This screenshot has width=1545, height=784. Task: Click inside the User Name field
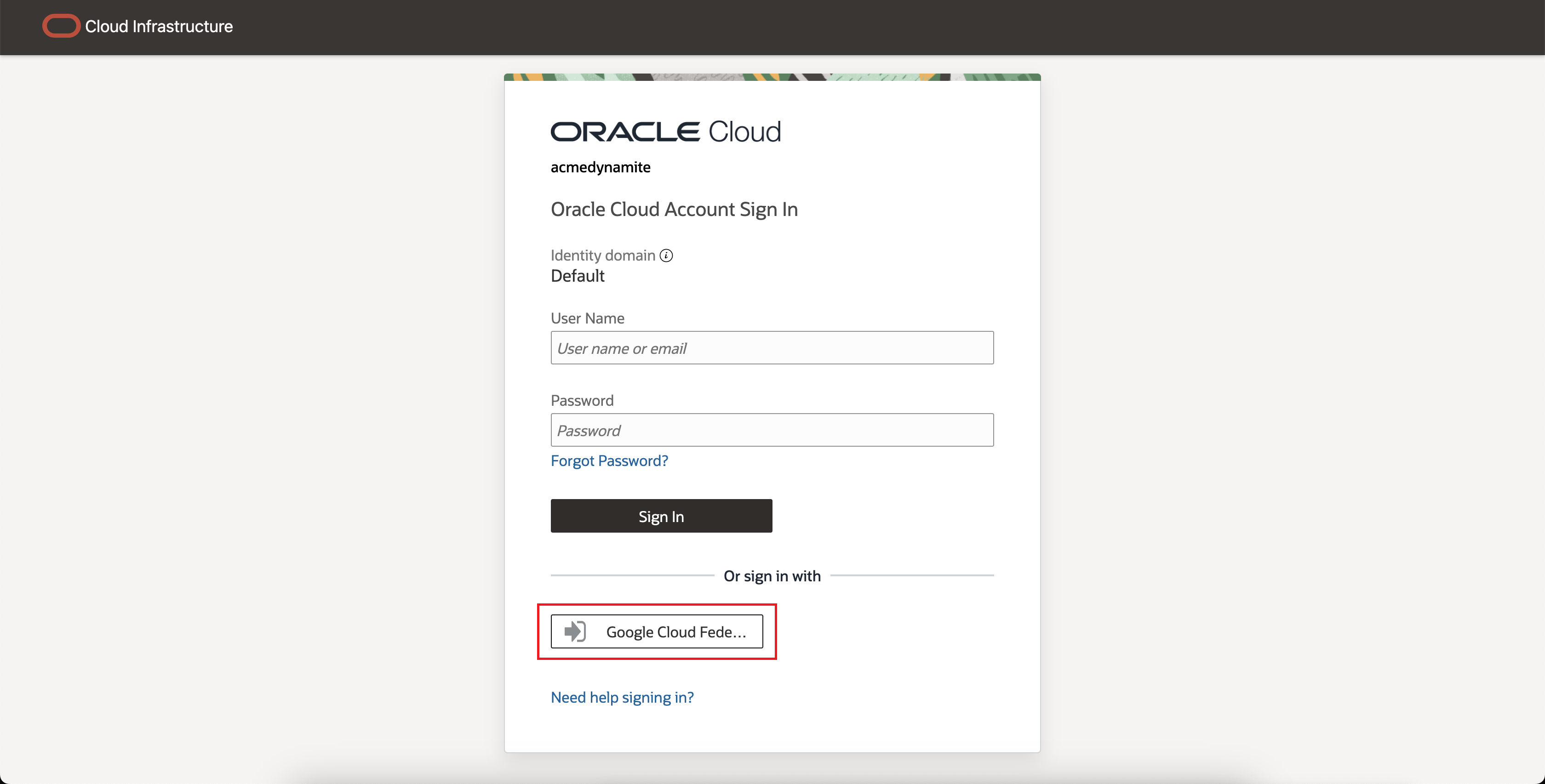pyautogui.click(x=771, y=347)
